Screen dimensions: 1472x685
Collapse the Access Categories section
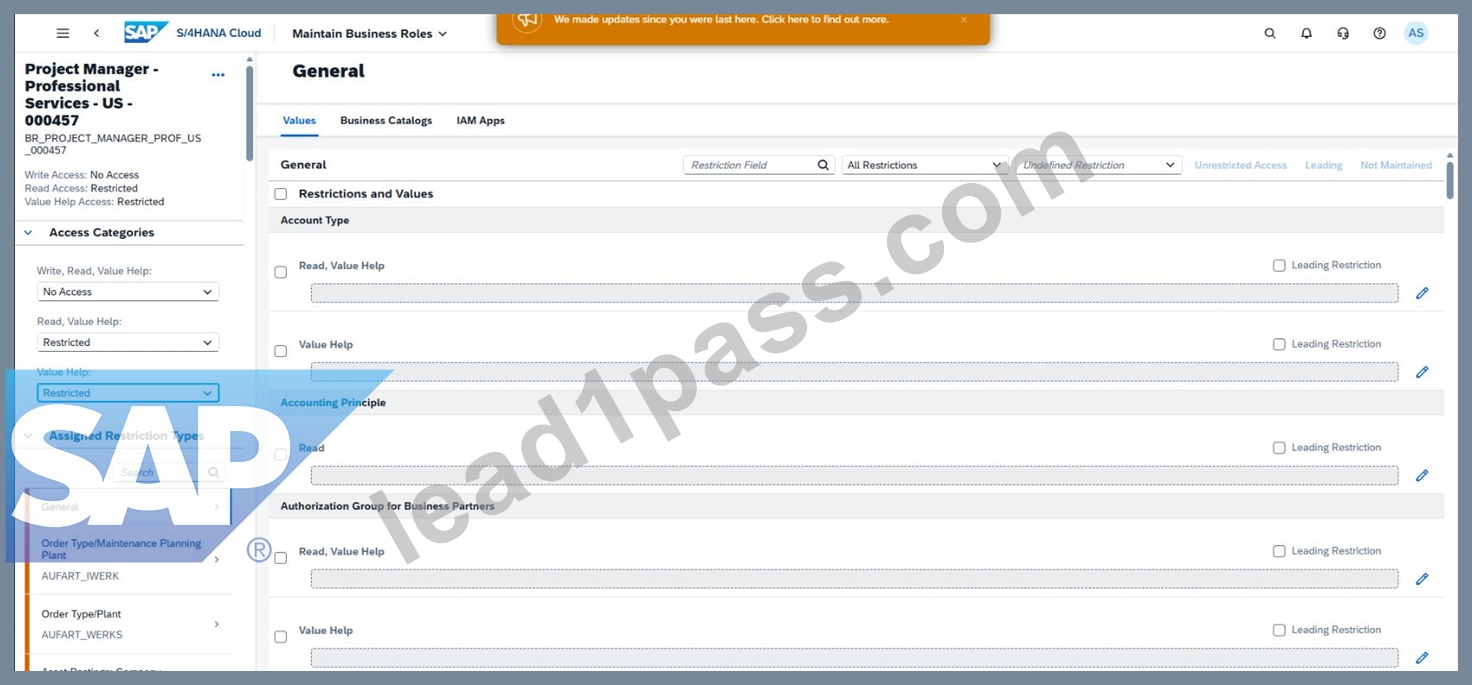point(28,233)
